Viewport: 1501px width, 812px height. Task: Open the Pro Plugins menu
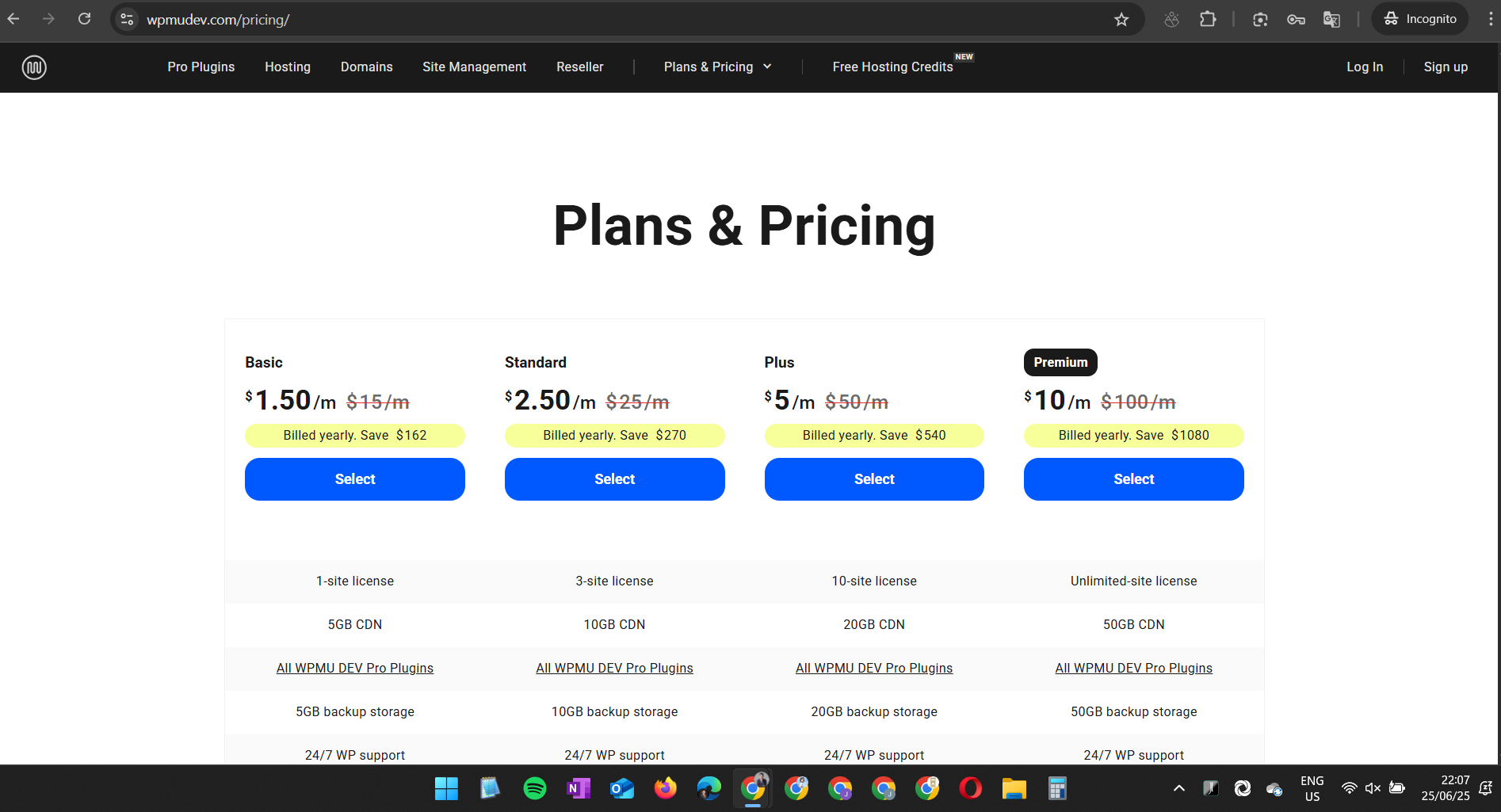click(201, 67)
